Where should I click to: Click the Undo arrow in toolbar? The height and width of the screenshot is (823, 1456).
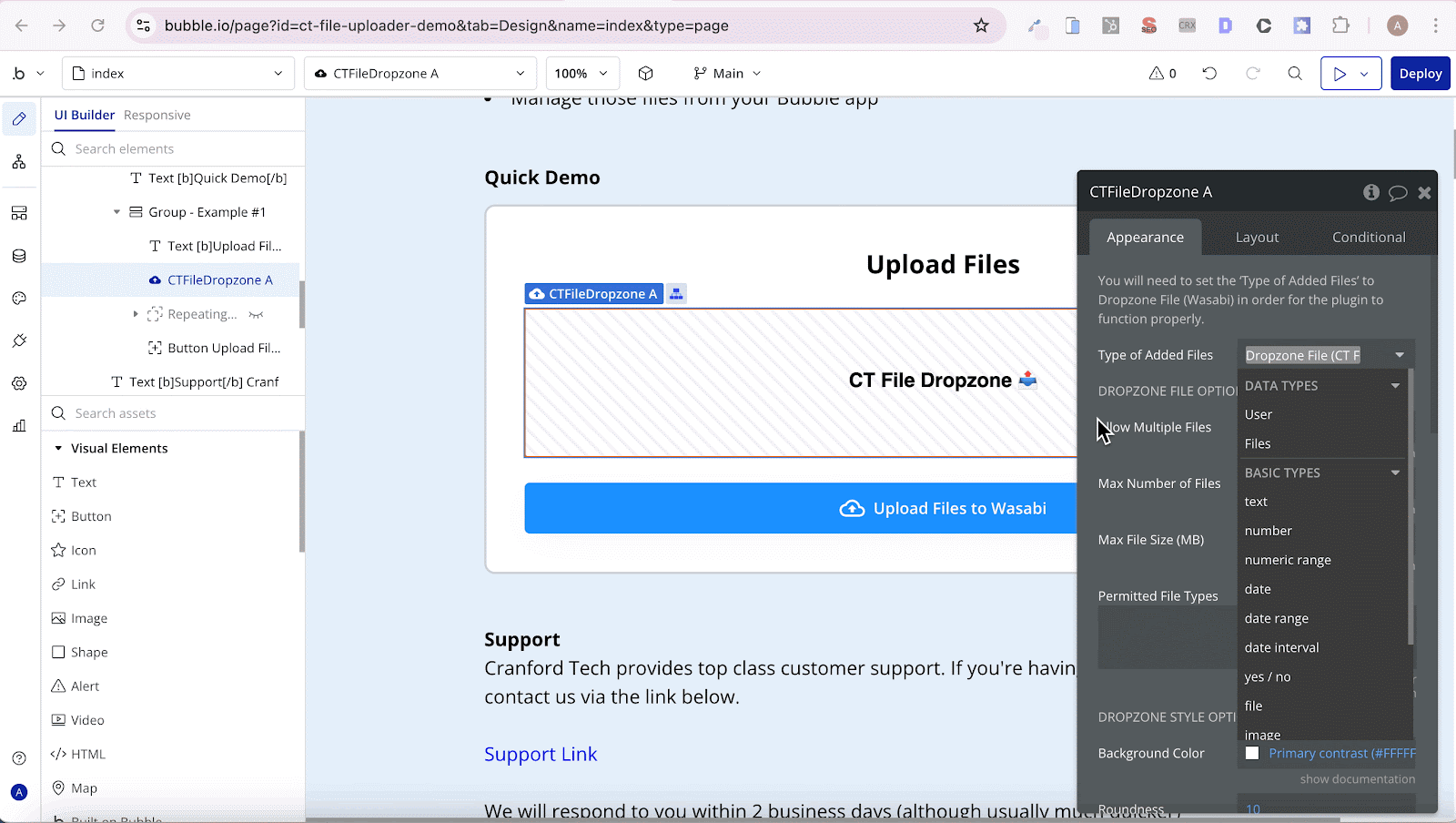(1209, 74)
